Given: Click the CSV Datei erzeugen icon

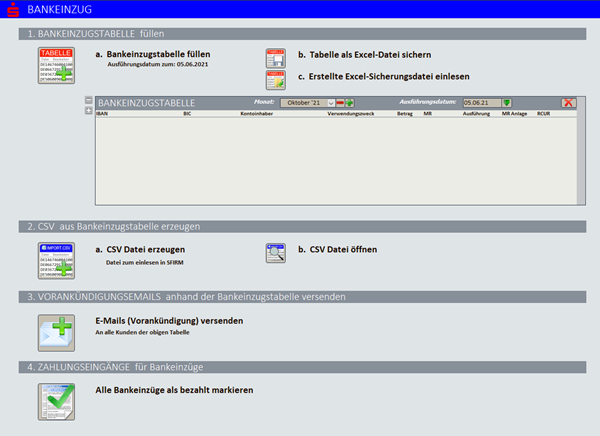Looking at the screenshot, I should point(57,258).
